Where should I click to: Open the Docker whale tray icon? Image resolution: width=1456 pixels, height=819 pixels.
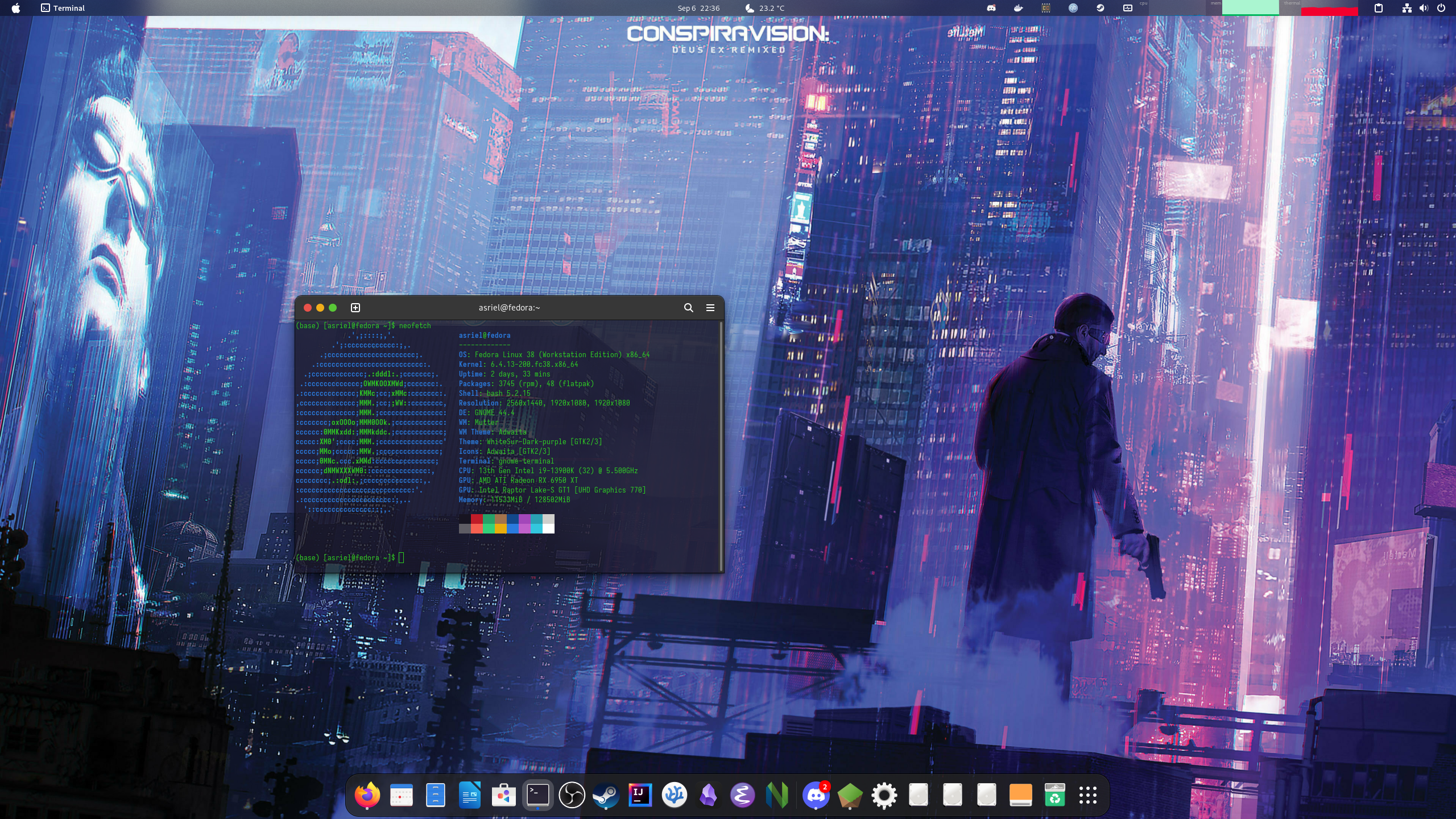point(1019,8)
